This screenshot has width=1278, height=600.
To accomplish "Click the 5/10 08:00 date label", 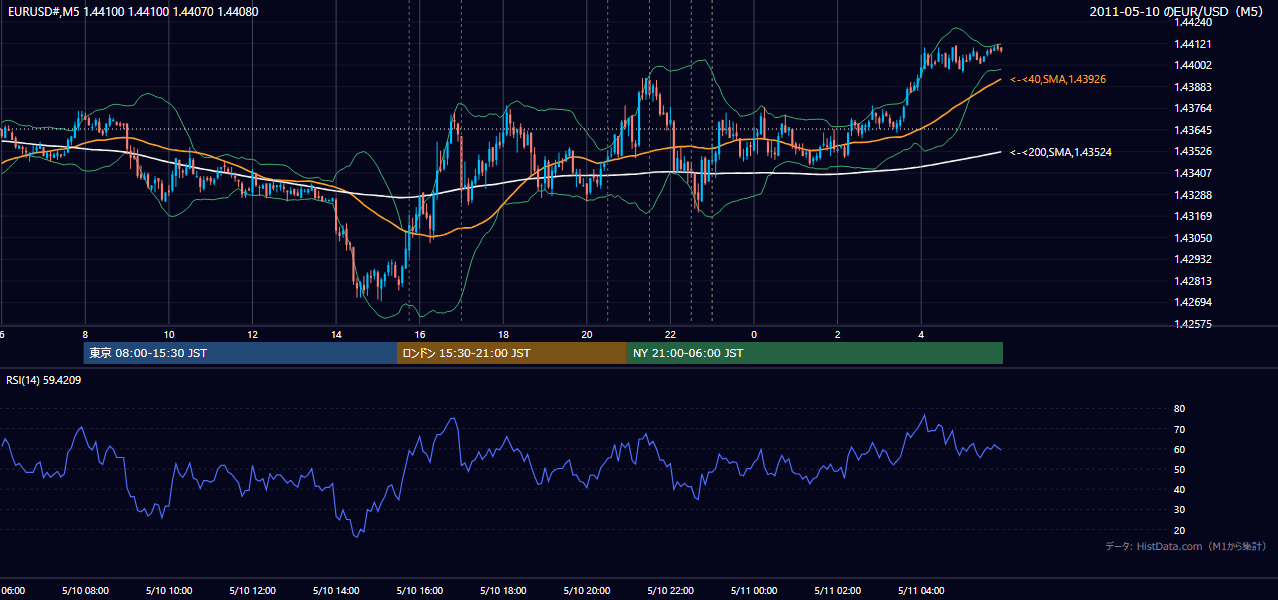I will point(84,590).
